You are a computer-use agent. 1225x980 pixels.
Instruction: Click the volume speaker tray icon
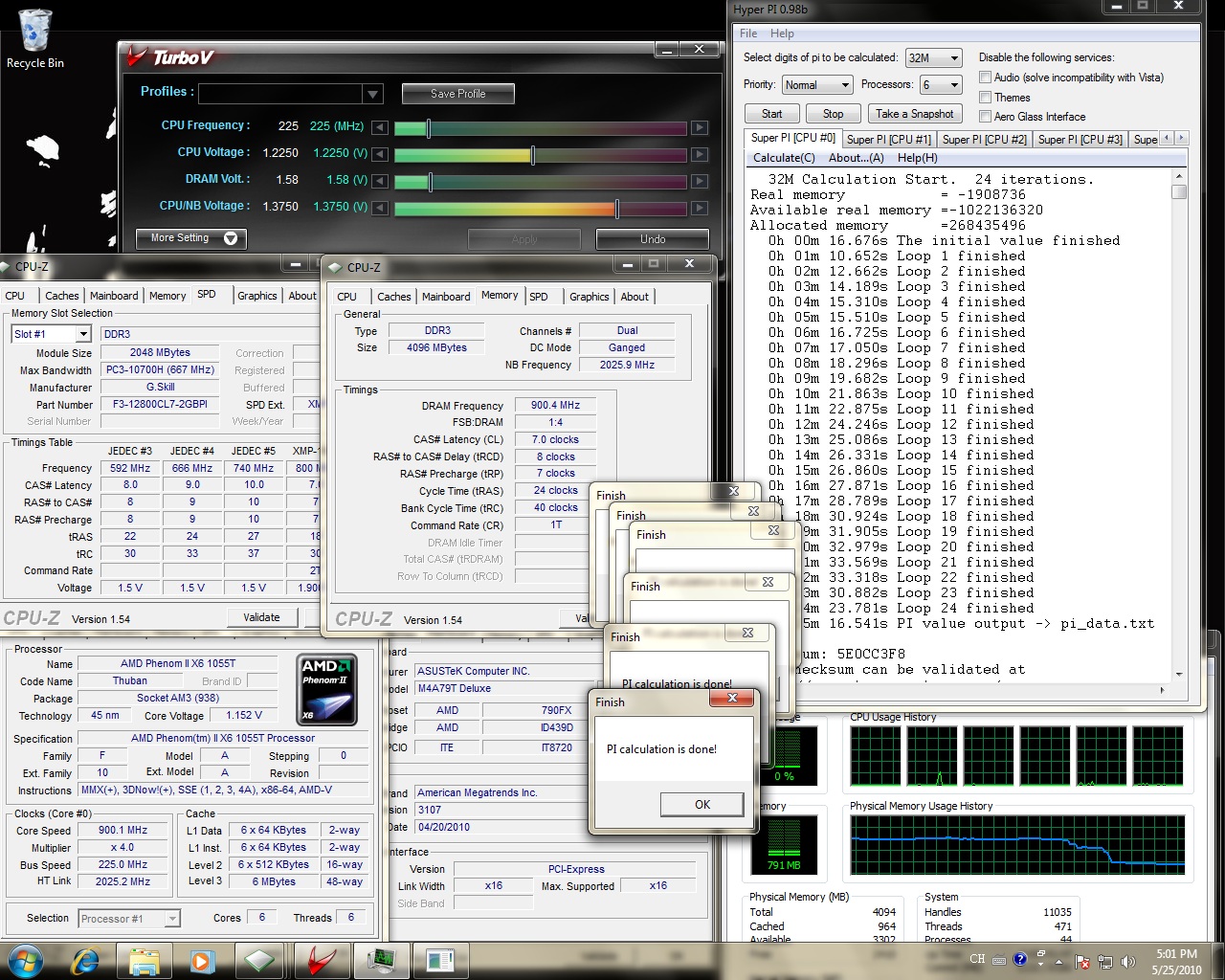[x=1127, y=961]
